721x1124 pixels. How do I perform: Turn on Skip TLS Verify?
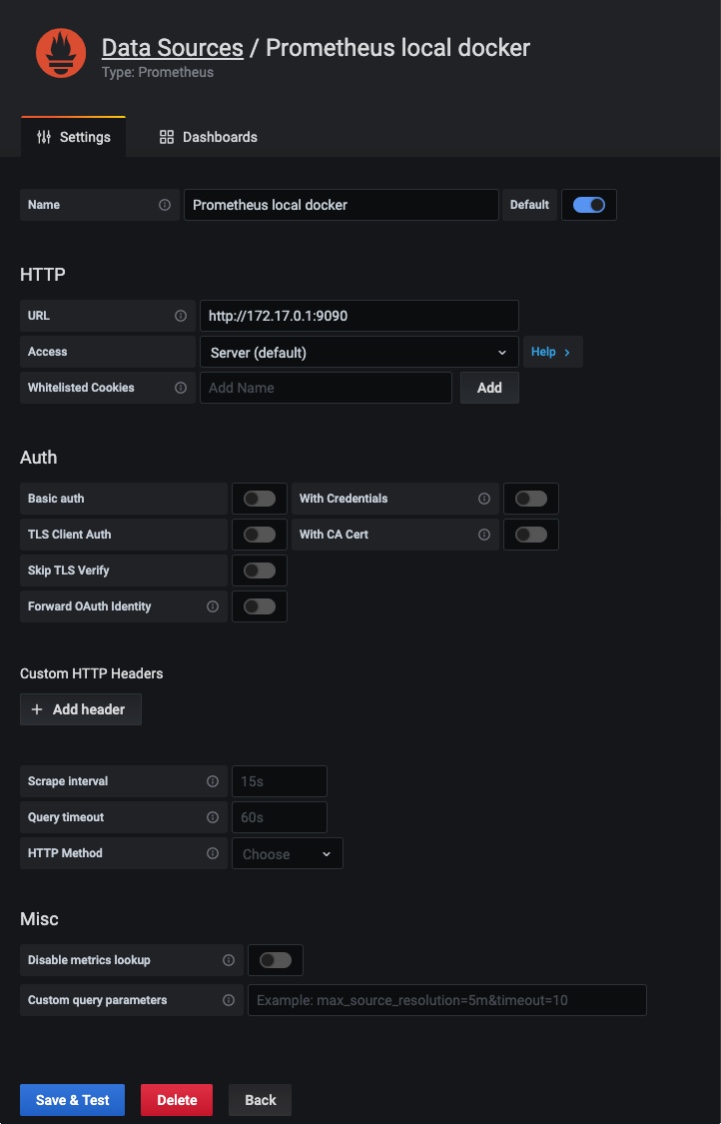click(259, 571)
